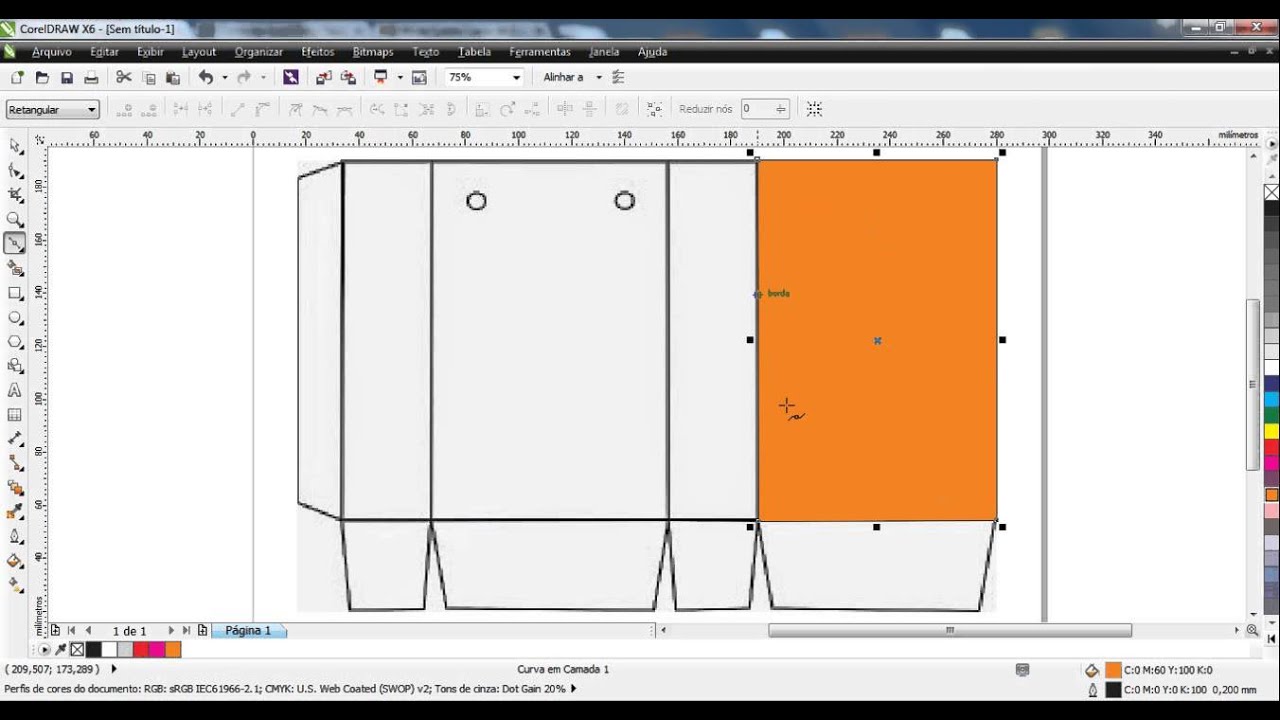1280x720 pixels.
Task: Select the Rectangle tool
Action: [15, 293]
